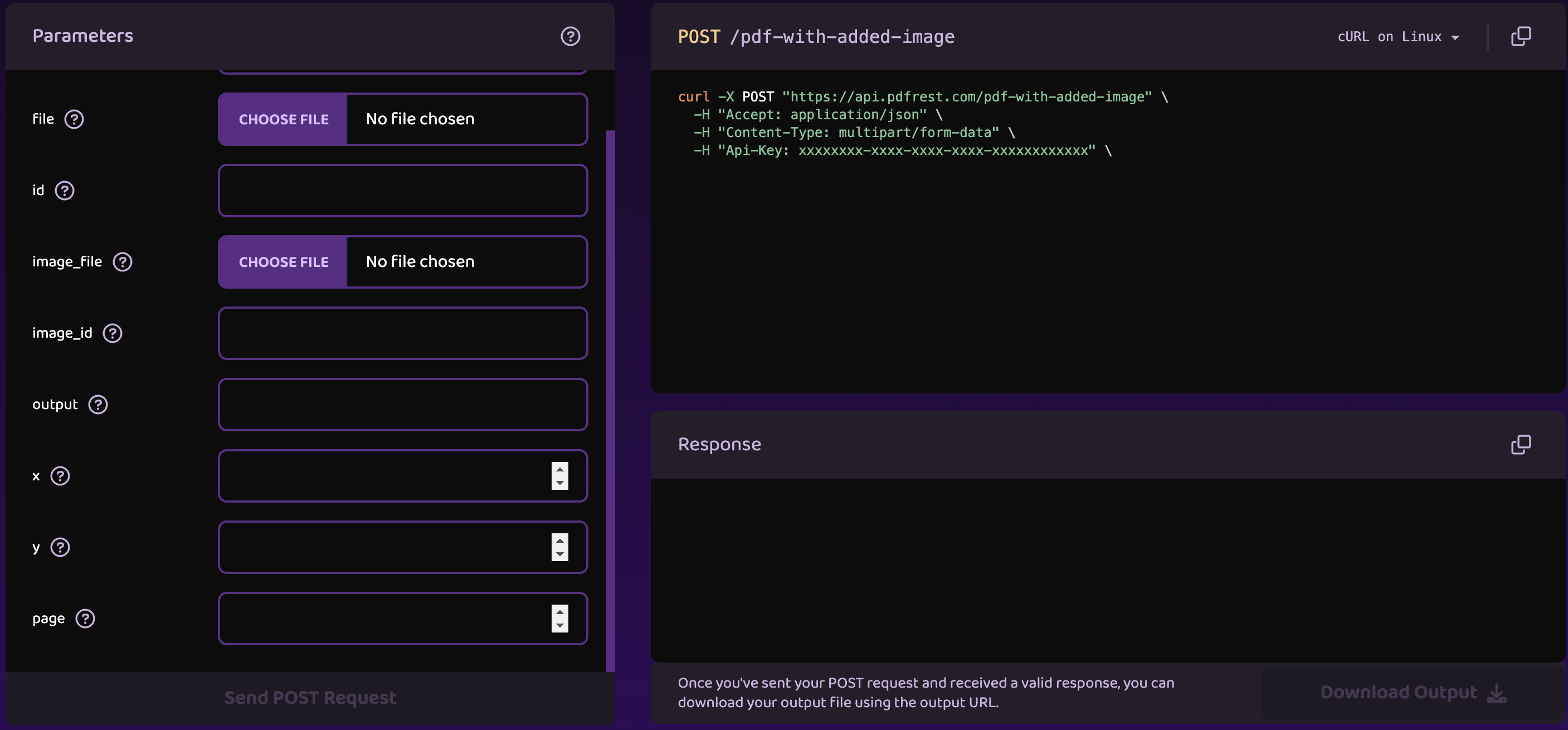Image resolution: width=1568 pixels, height=730 pixels.
Task: Choose a file for the file parameter
Action: click(x=284, y=119)
